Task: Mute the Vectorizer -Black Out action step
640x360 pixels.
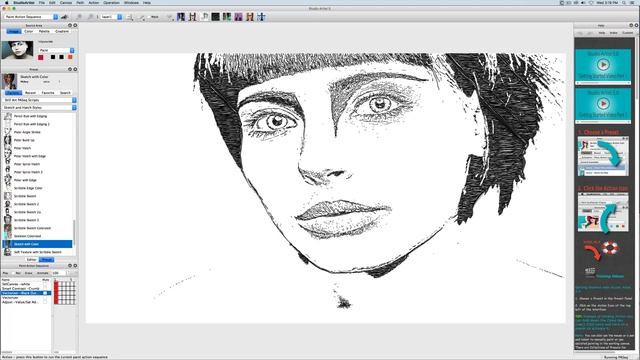Action: (x=45, y=293)
